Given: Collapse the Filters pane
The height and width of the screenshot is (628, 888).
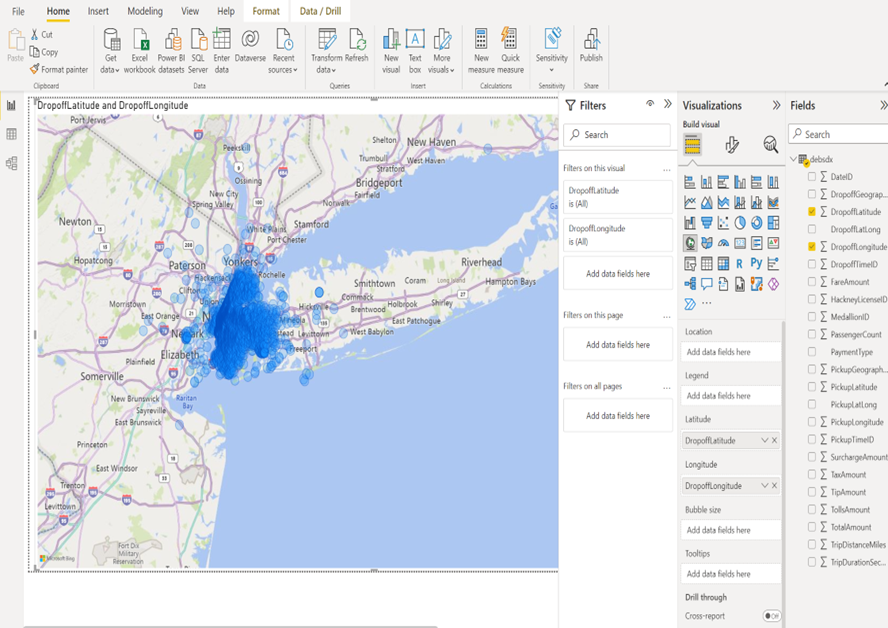Looking at the screenshot, I should click(x=668, y=104).
